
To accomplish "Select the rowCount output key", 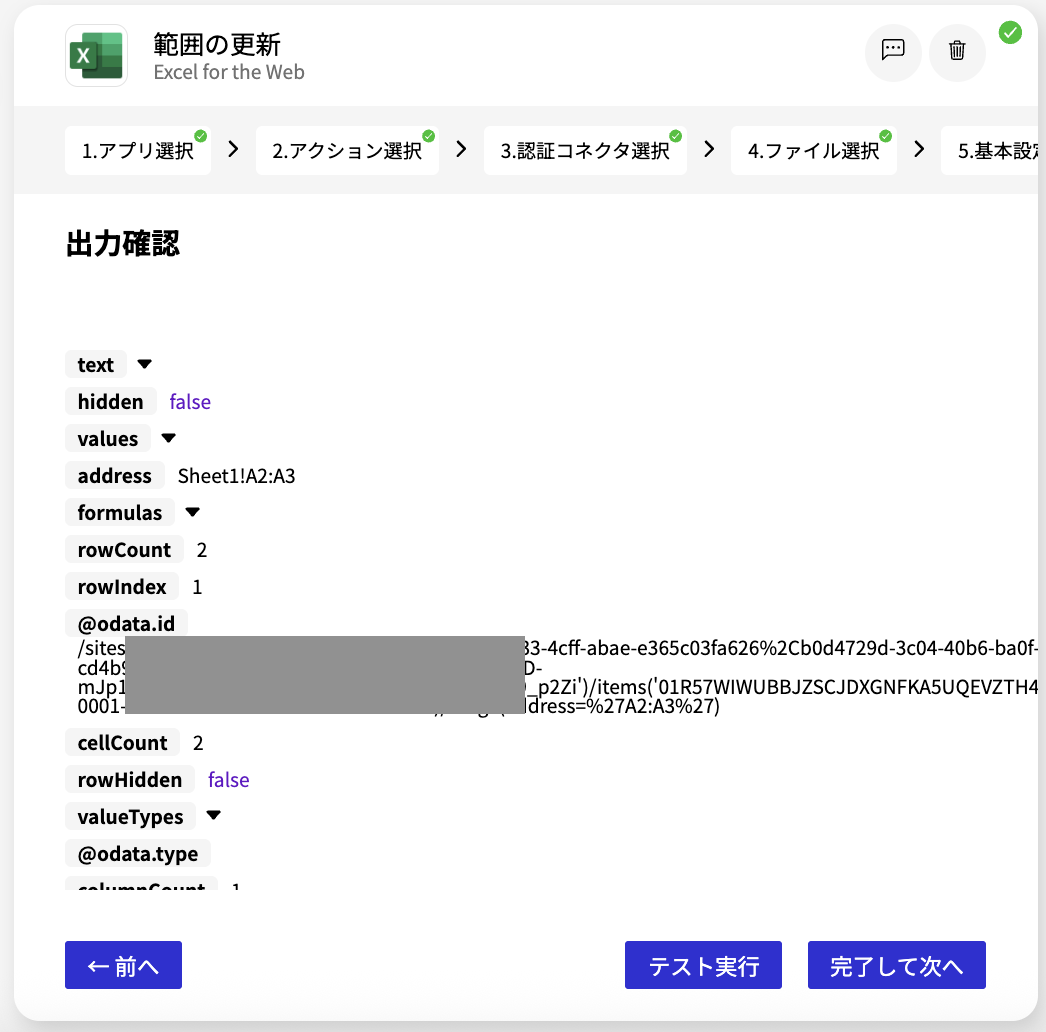I will click(125, 550).
